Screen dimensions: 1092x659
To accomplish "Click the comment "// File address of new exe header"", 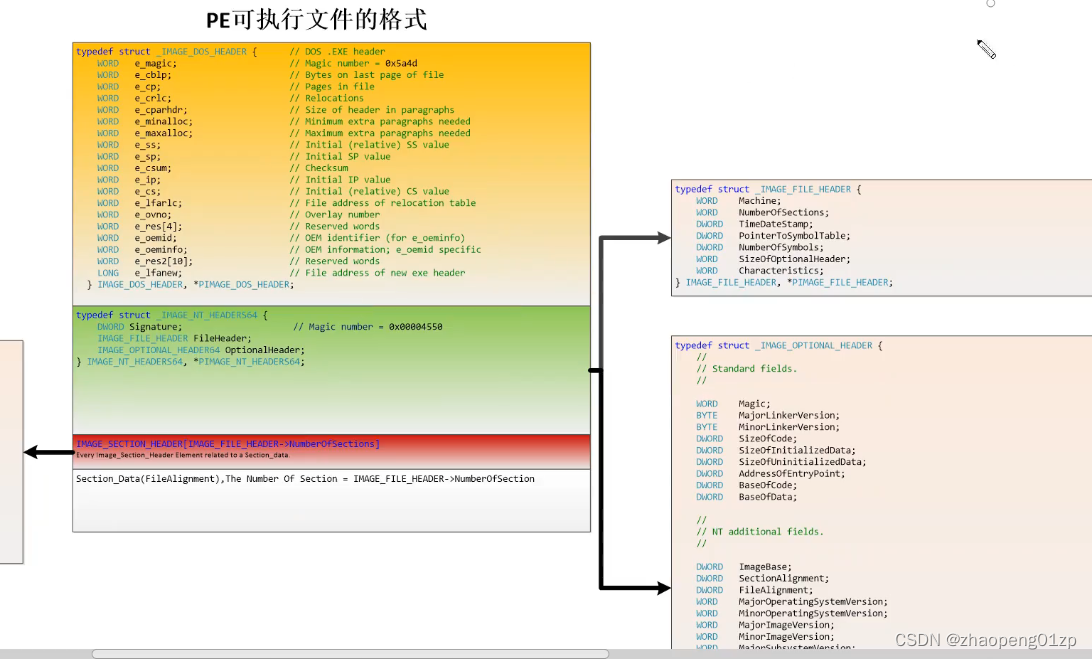I will click(377, 273).
